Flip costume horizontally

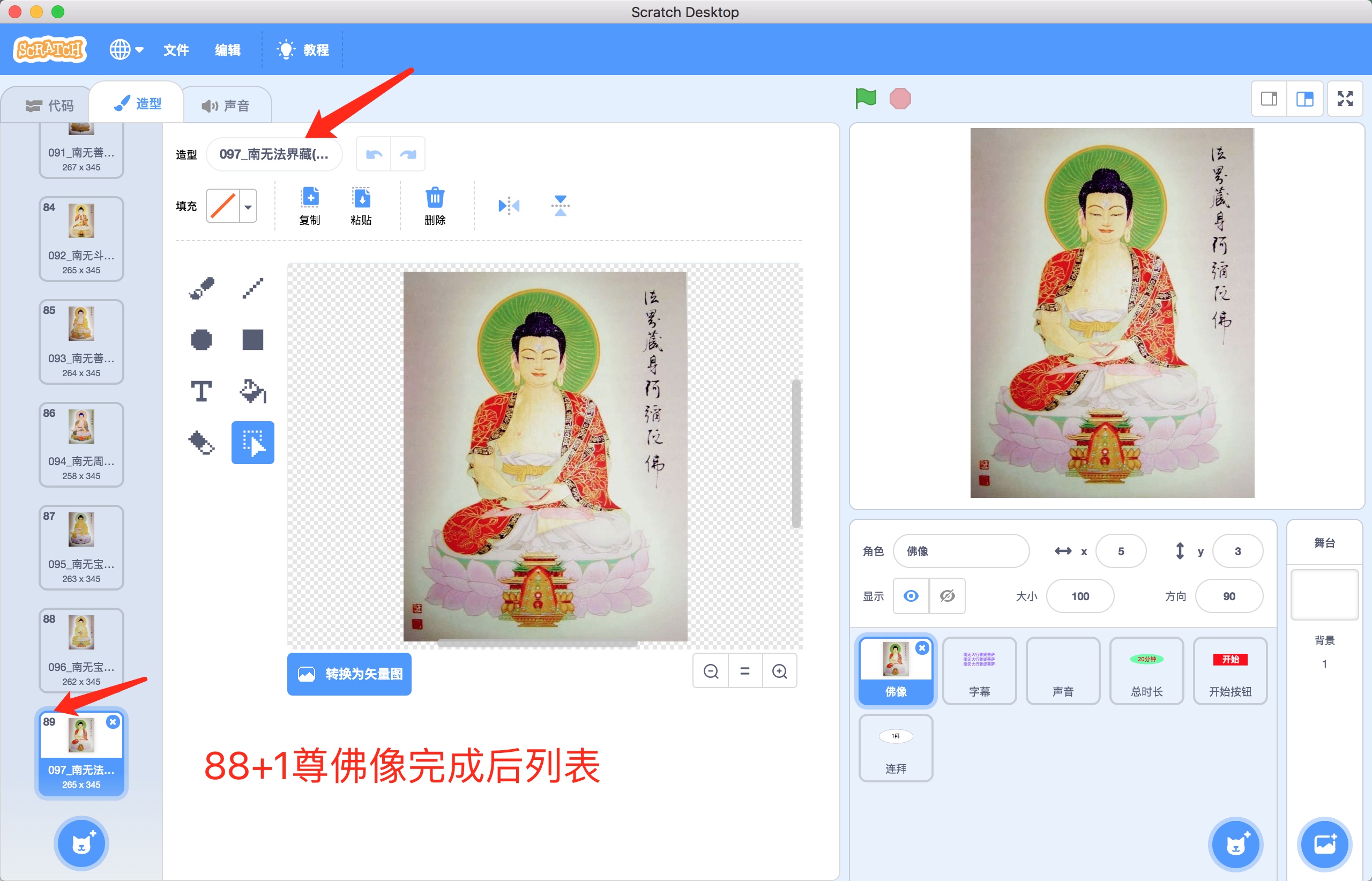pos(509,205)
